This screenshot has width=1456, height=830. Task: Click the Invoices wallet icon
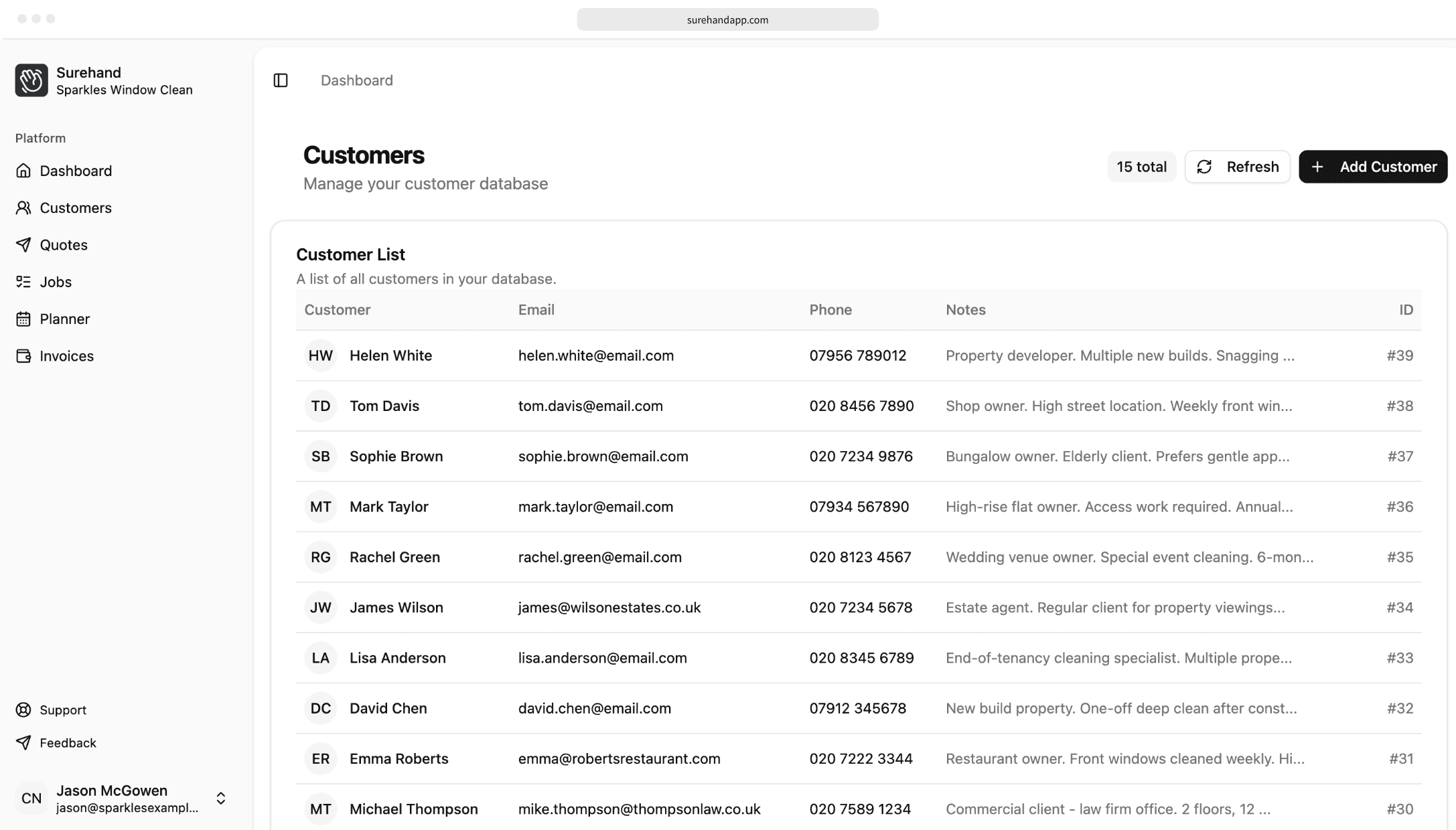click(x=23, y=356)
